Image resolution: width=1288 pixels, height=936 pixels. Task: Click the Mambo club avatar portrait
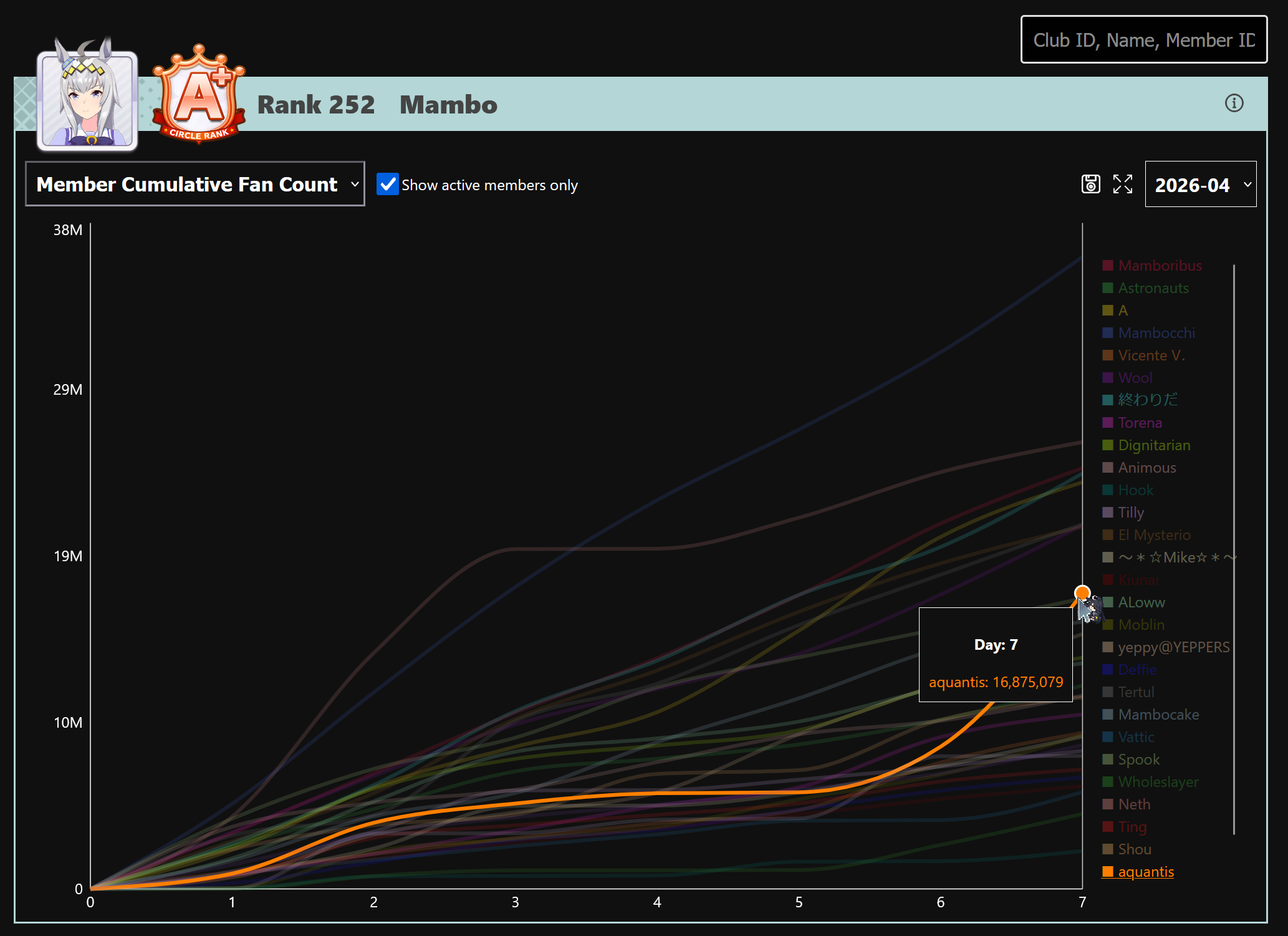pos(87,100)
